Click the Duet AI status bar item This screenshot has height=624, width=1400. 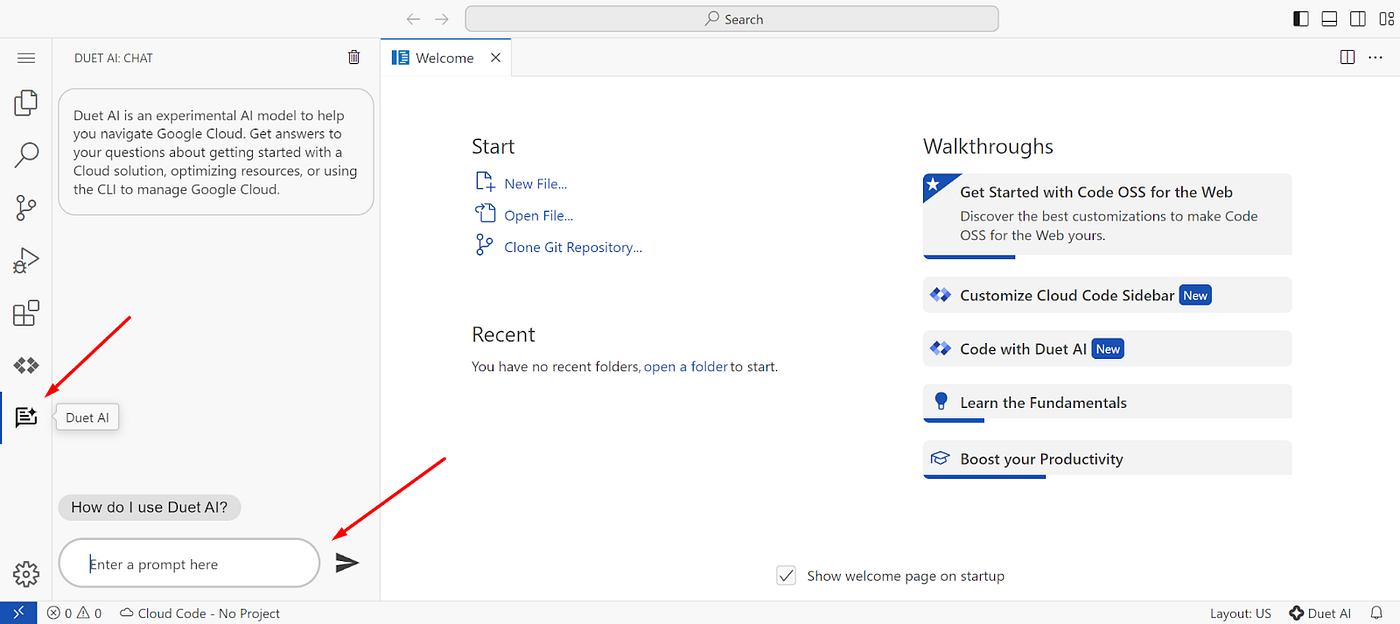pyautogui.click(x=1320, y=613)
